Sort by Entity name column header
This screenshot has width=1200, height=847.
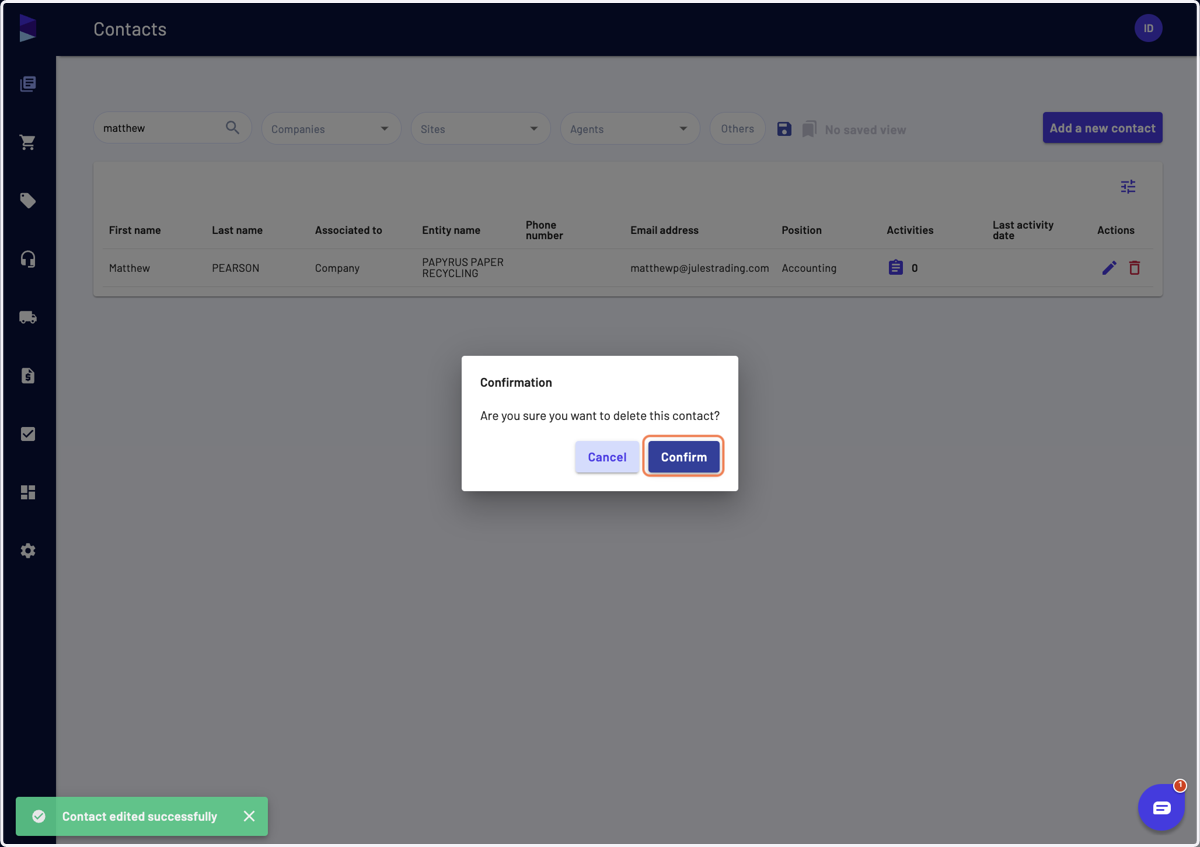[x=451, y=230]
